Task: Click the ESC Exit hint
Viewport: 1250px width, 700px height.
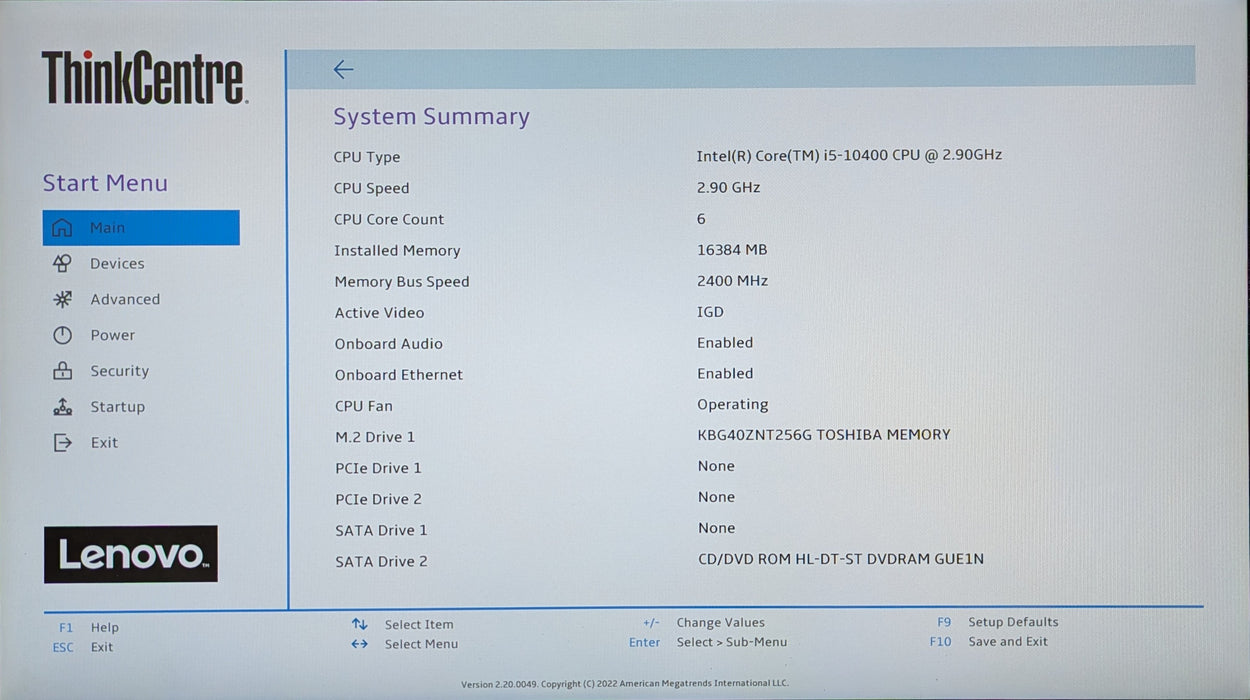Action: click(83, 647)
